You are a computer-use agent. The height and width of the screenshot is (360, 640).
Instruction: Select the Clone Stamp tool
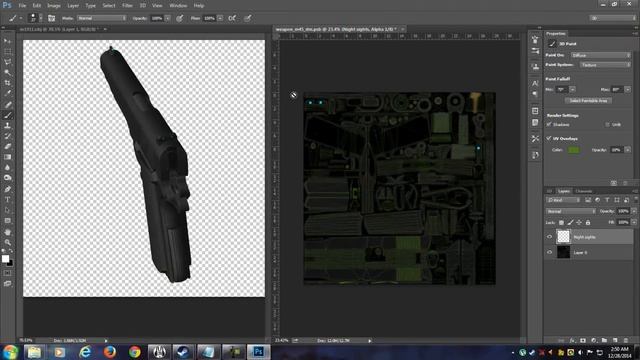[x=7, y=126]
